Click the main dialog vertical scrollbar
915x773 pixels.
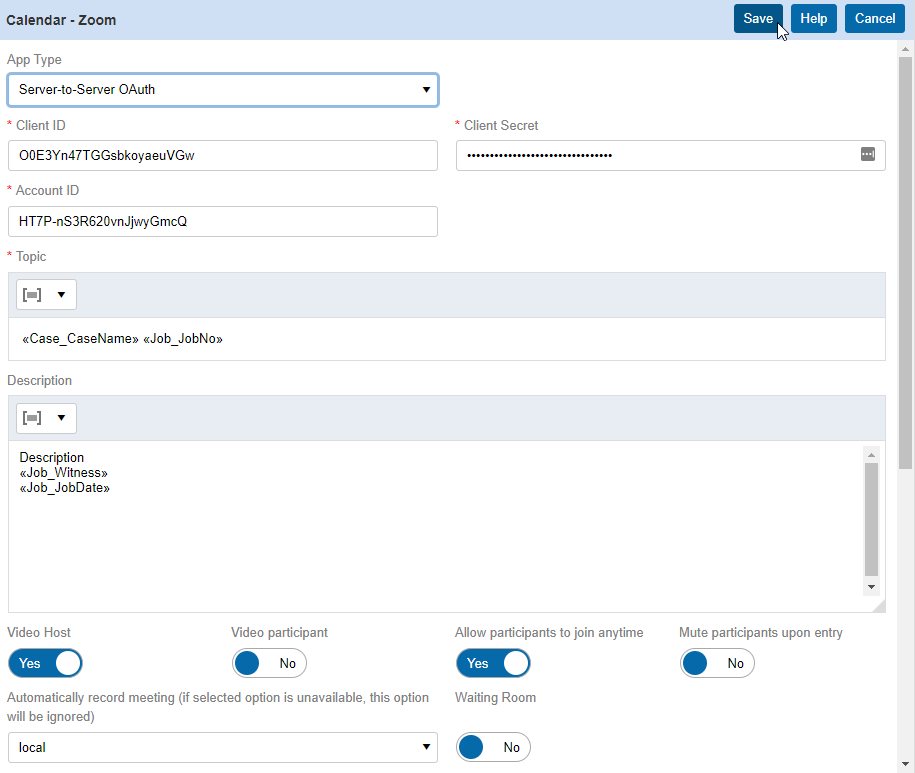click(905, 250)
